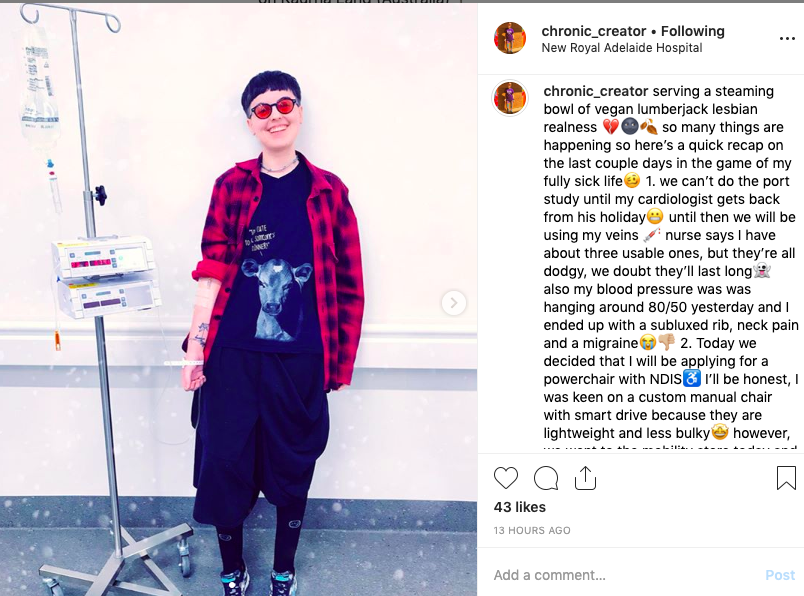Click chronic_creator avatar beside the caption
The width and height of the screenshot is (804, 596).
(510, 97)
